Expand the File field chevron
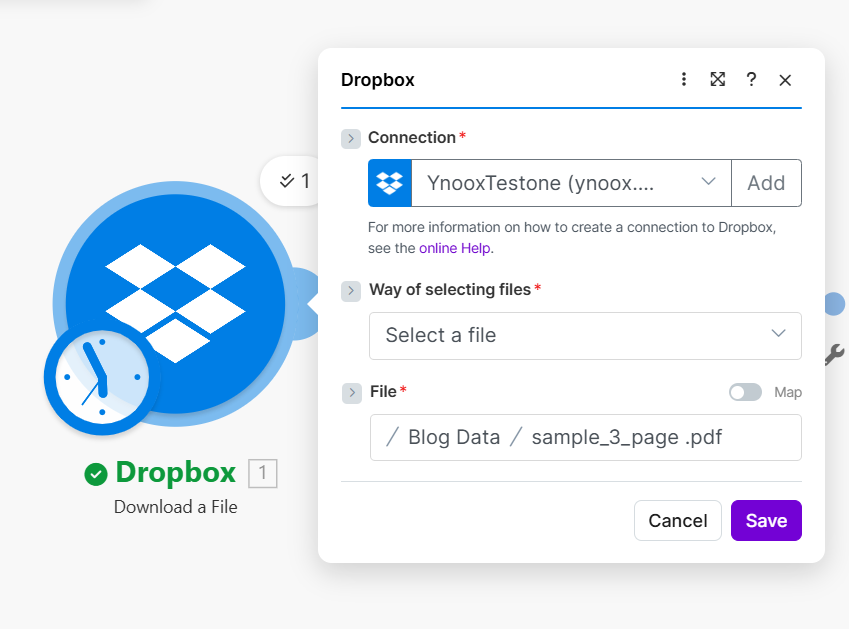This screenshot has height=629, width=849. (x=350, y=392)
